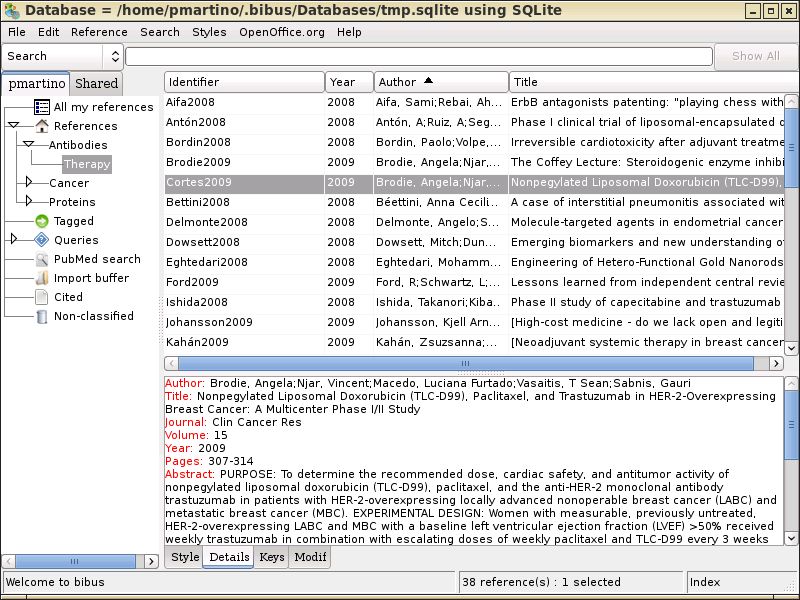
Task: Switch to the Keys tab
Action: (271, 557)
